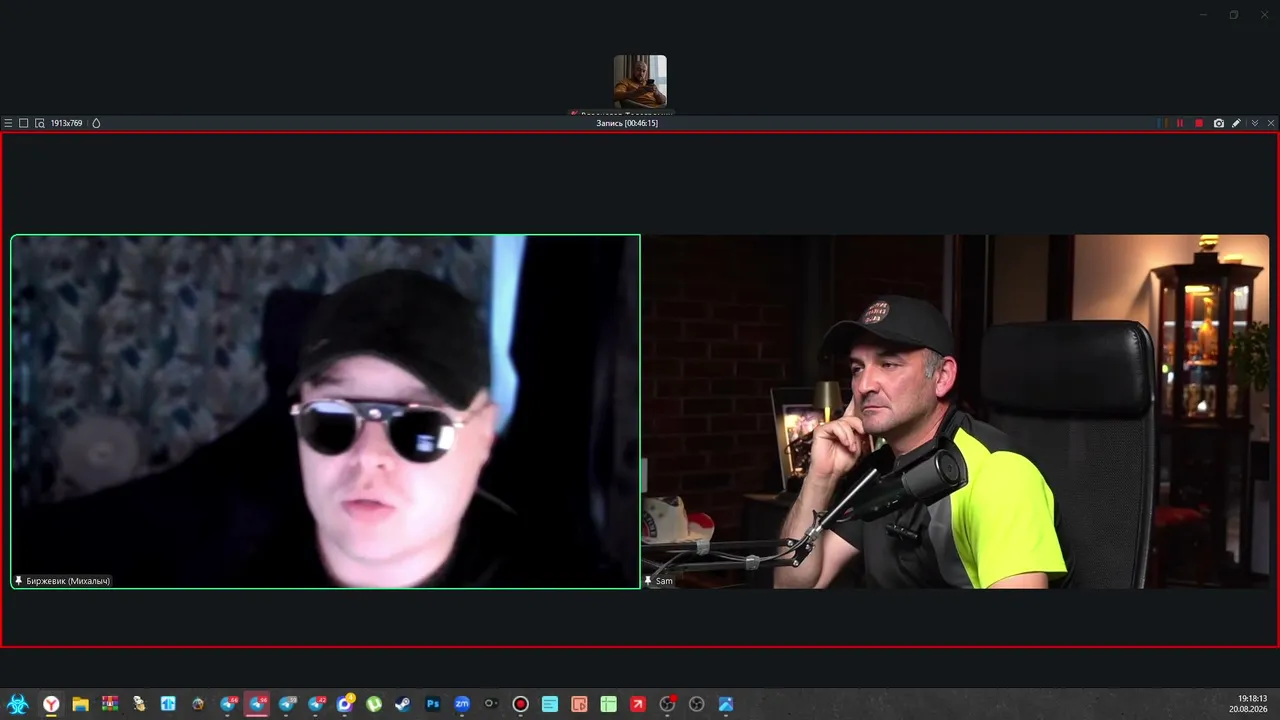The image size is (1280, 720).
Task: Open Yandex Browser from the taskbar
Action: [51, 704]
